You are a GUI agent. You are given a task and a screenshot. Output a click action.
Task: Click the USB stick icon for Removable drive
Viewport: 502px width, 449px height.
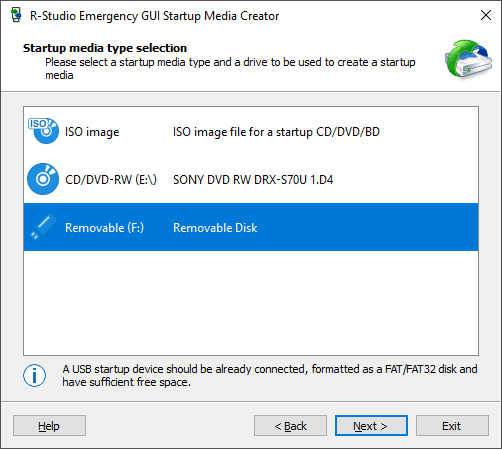click(x=43, y=227)
